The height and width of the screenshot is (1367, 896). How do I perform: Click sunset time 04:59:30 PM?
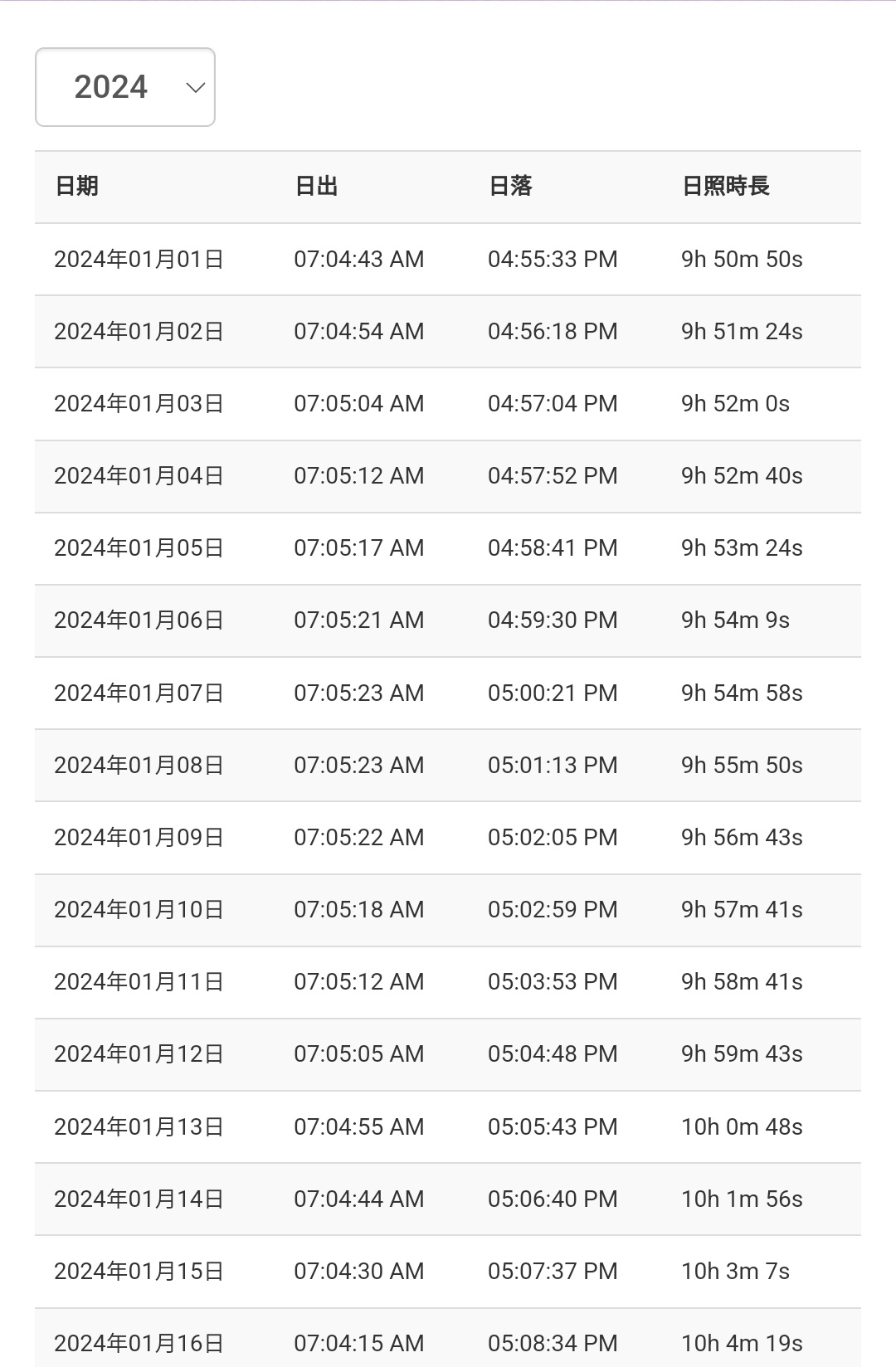click(x=553, y=620)
